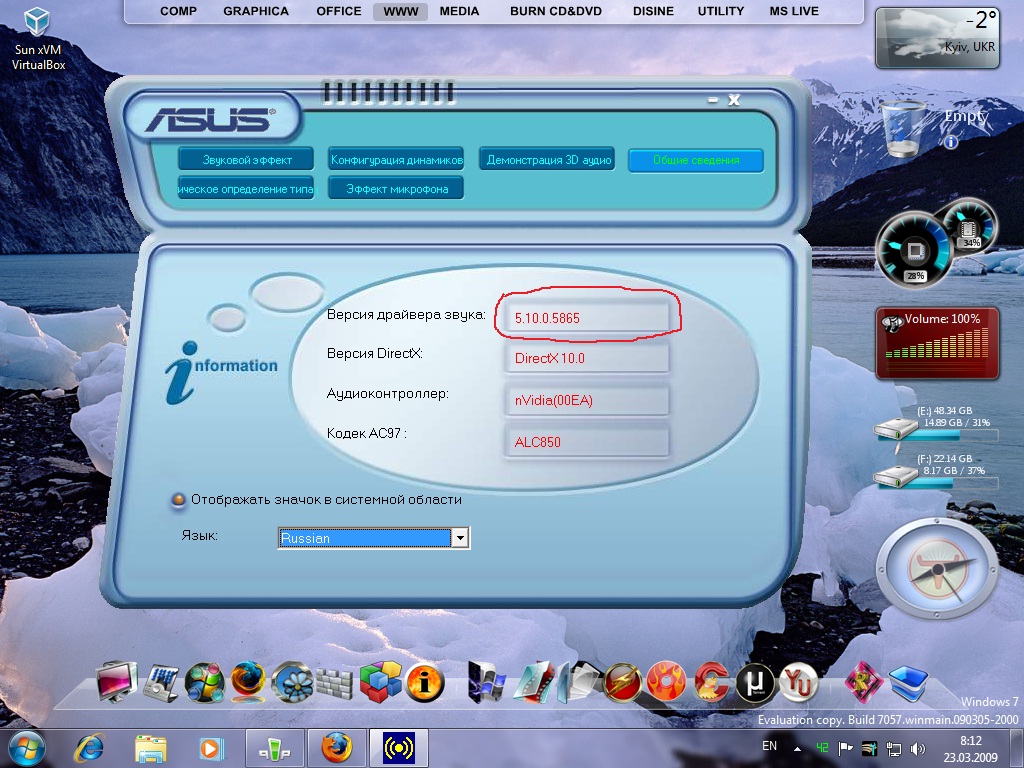Screen dimensions: 1024x768
Task: Launch Firefox from the dock
Action: [248, 682]
